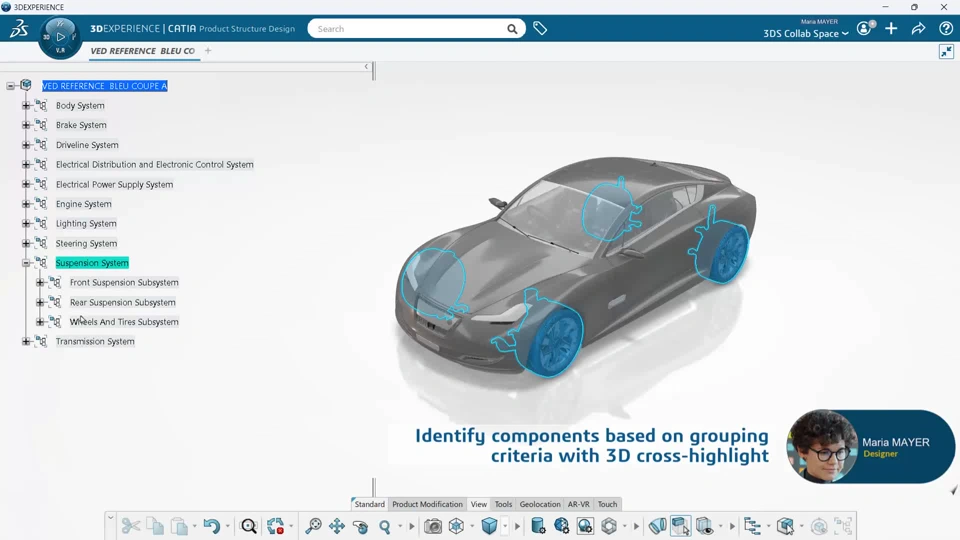The height and width of the screenshot is (540, 960).
Task: Expand the Front Suspension Subsystem node
Action: click(x=40, y=282)
